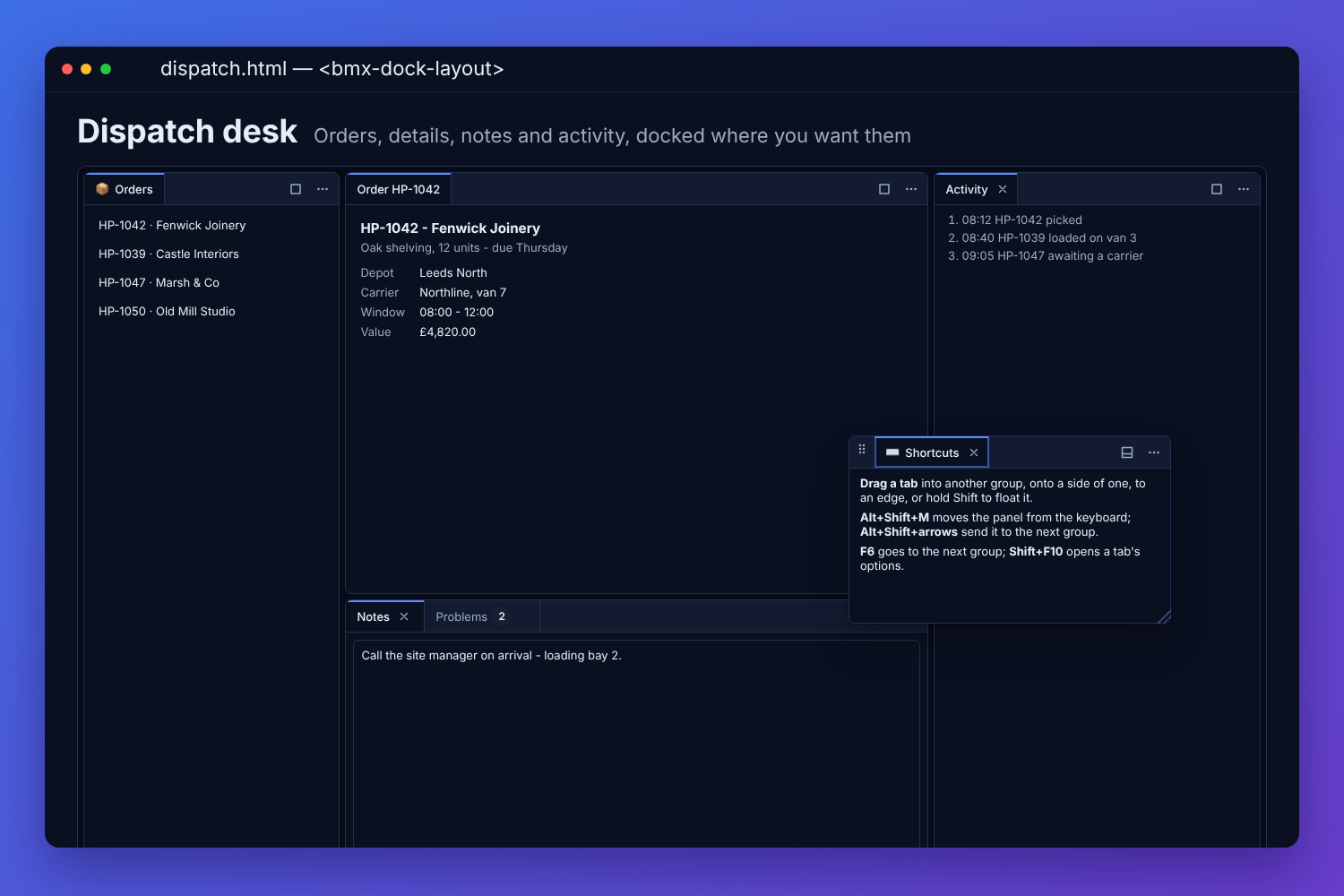
Task: Dock the floating Shortcuts panel
Action: click(x=1127, y=452)
